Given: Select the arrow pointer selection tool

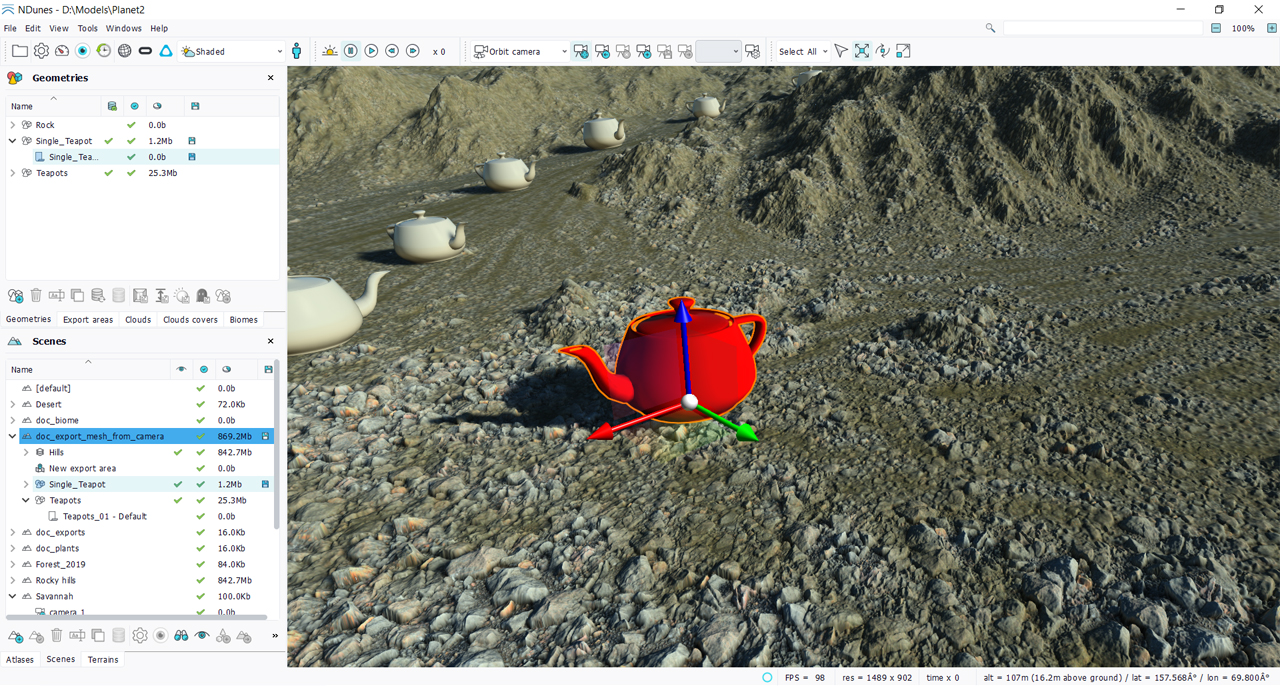Looking at the screenshot, I should [840, 51].
